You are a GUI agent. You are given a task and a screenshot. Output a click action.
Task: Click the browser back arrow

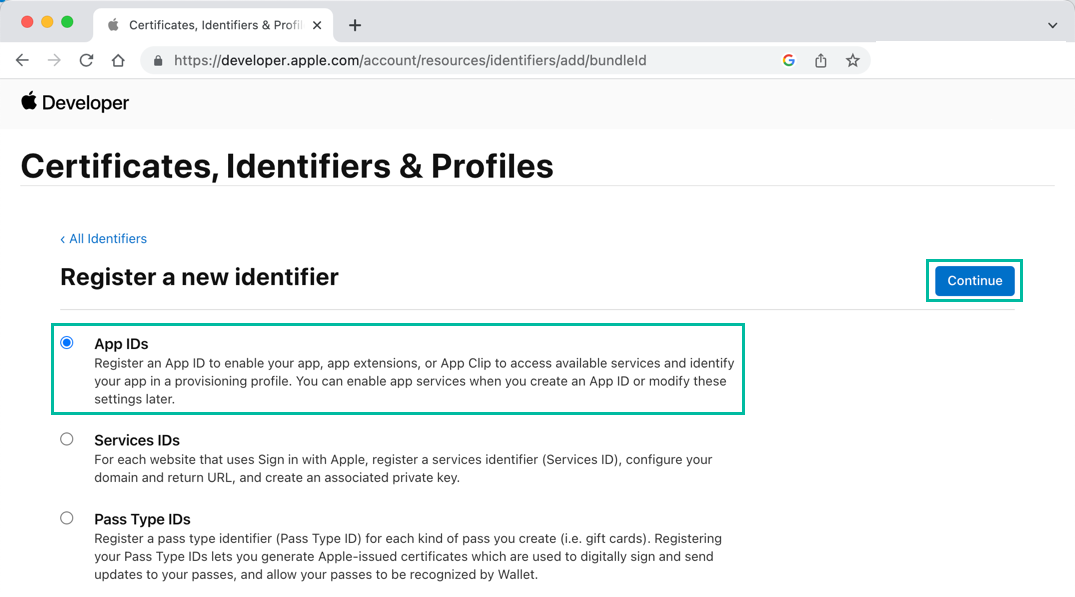coord(22,60)
